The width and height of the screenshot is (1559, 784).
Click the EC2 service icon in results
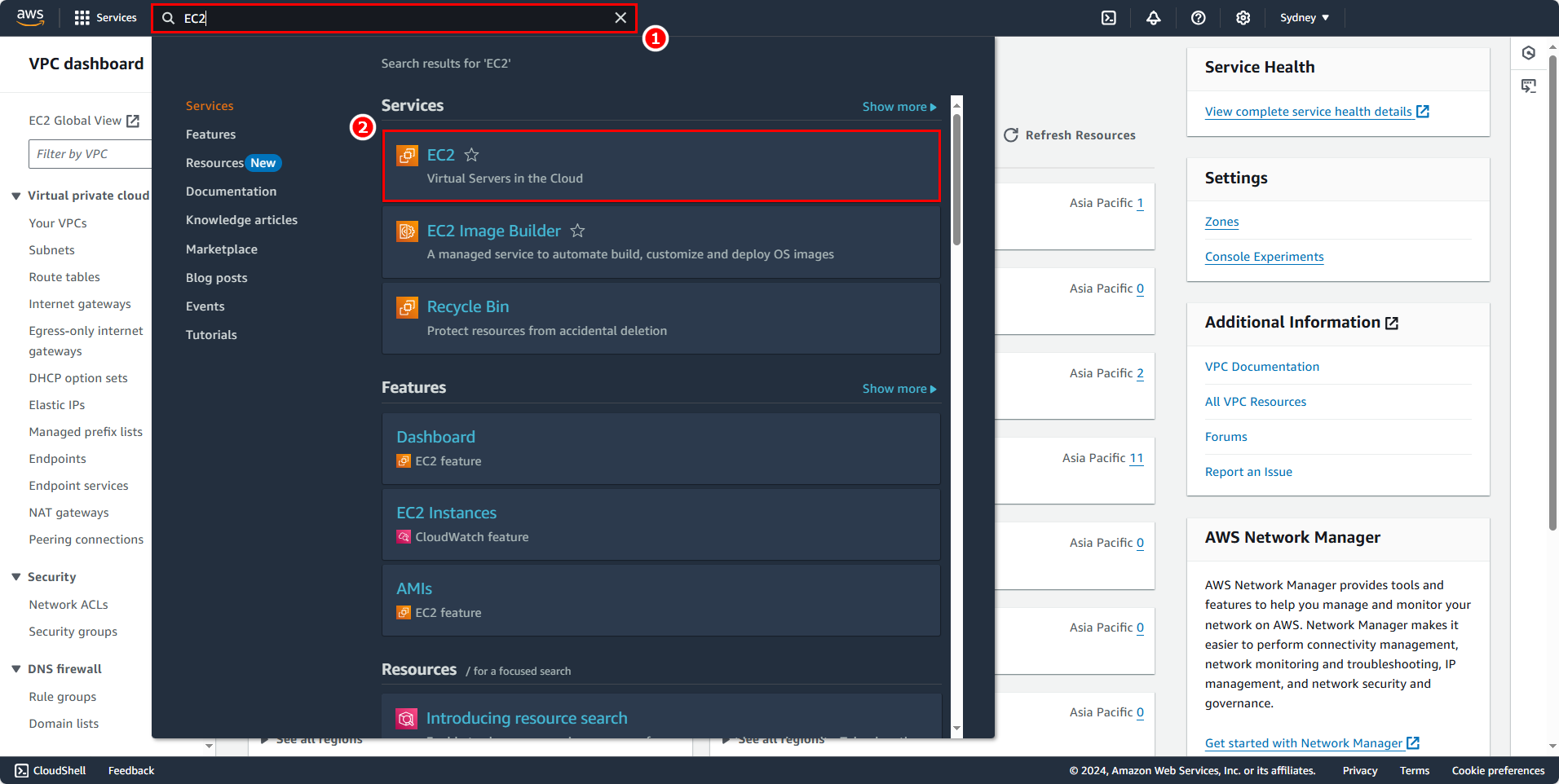(x=407, y=155)
